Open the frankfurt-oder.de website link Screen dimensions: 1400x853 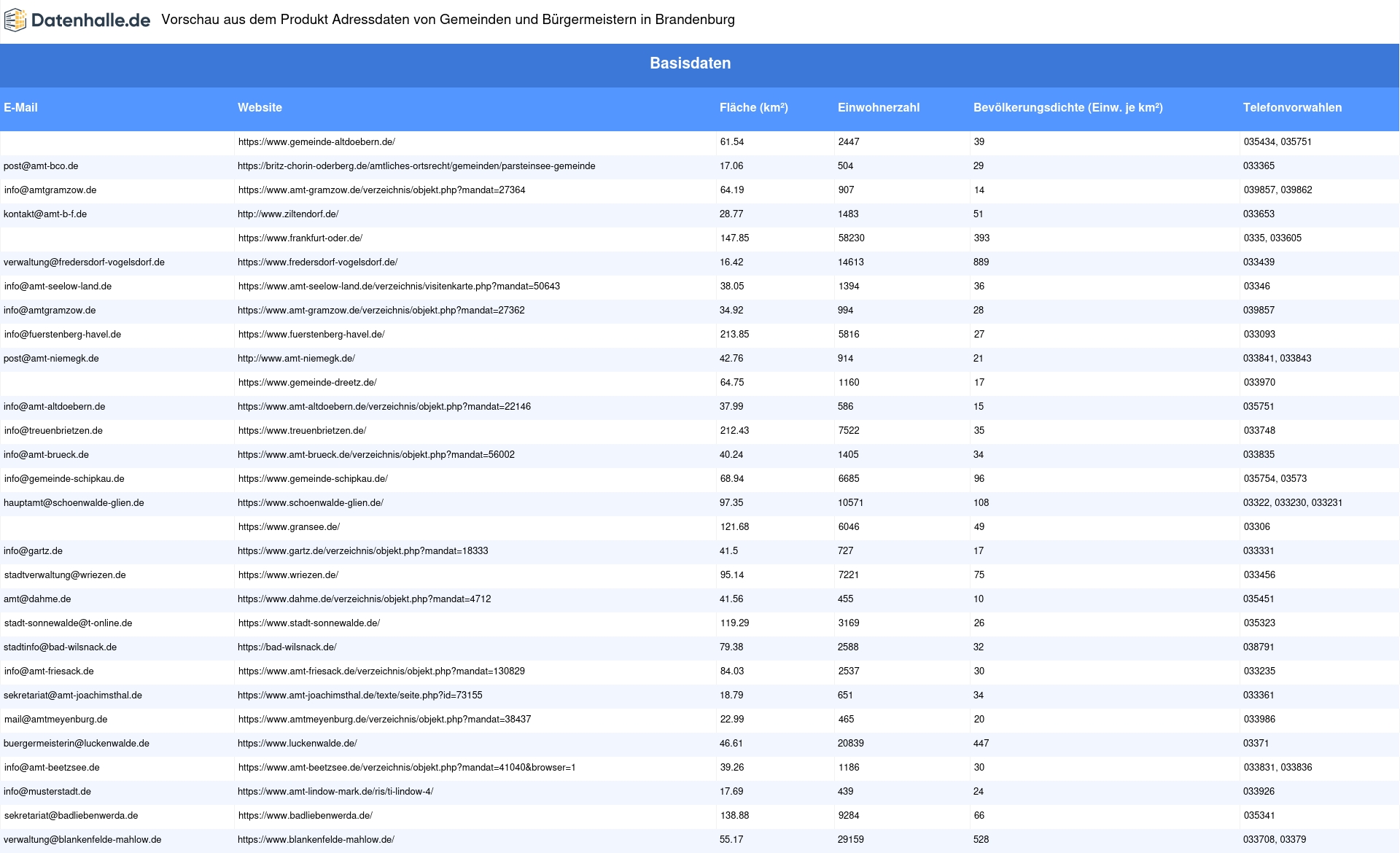[x=300, y=238]
